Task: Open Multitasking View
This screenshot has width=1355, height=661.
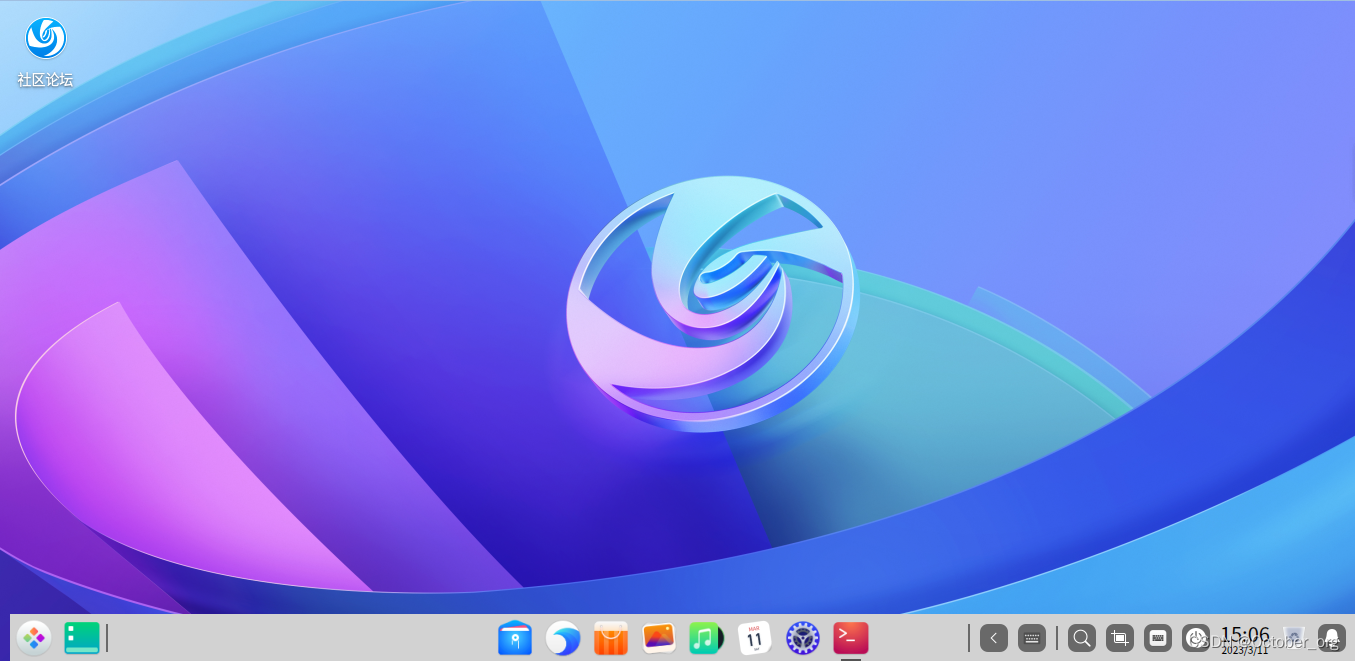Action: 81,637
